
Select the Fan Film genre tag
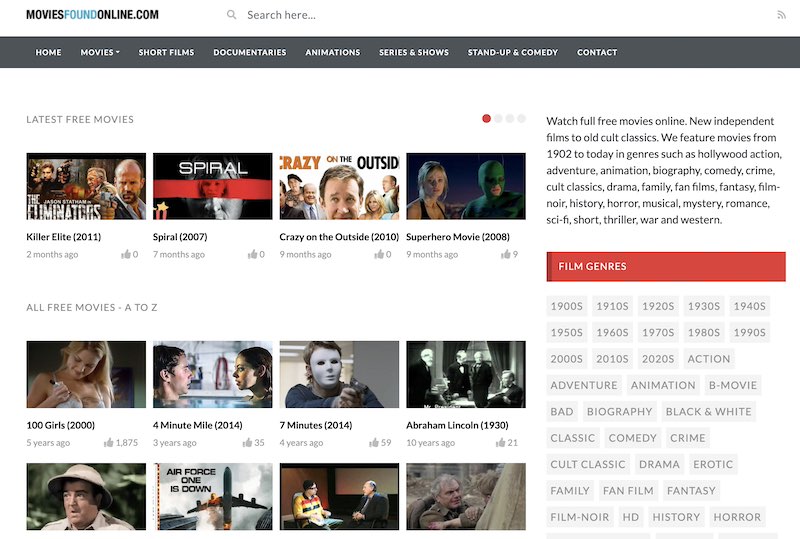628,491
